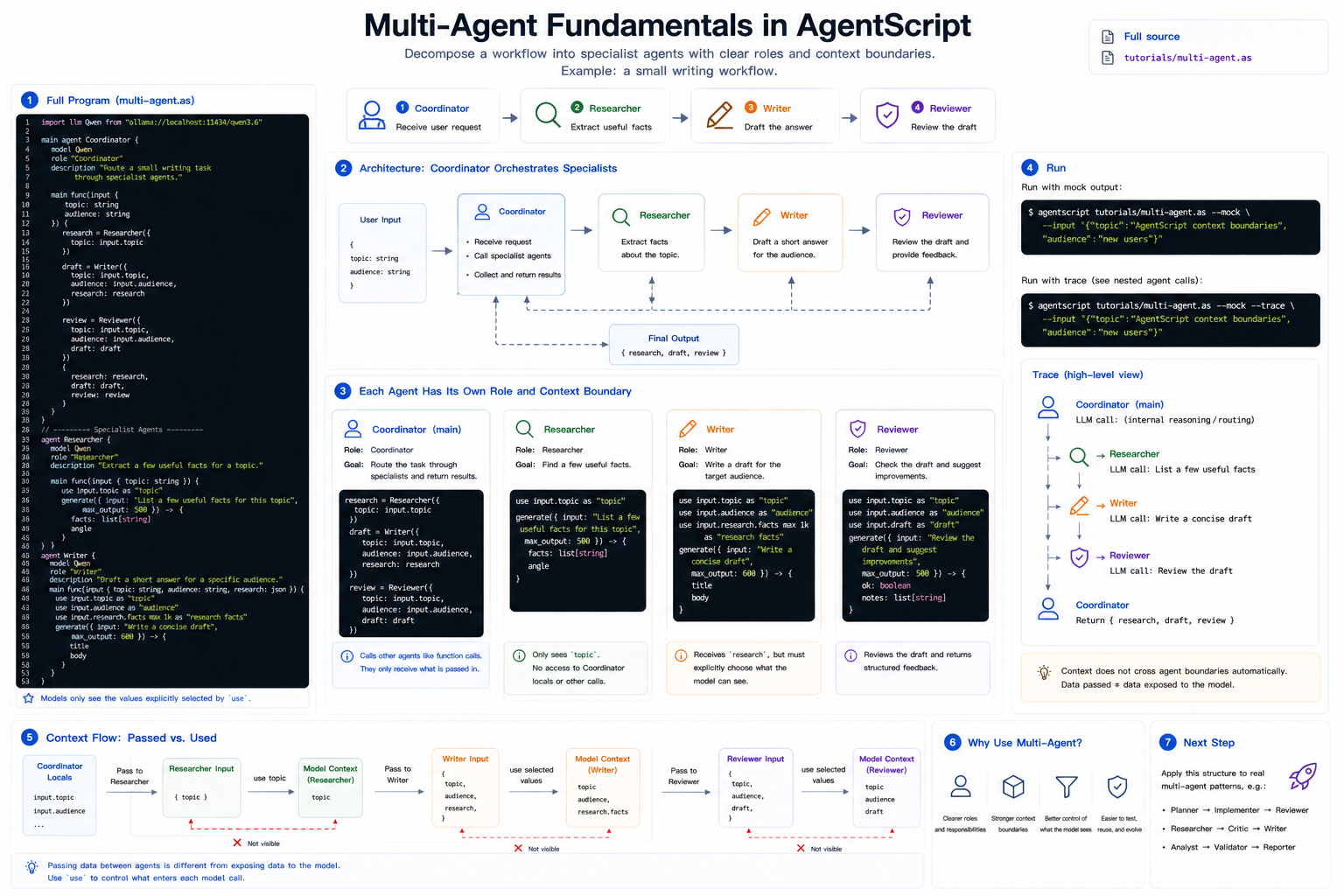Click the 'Model Context (Writer)' box

coord(602,788)
